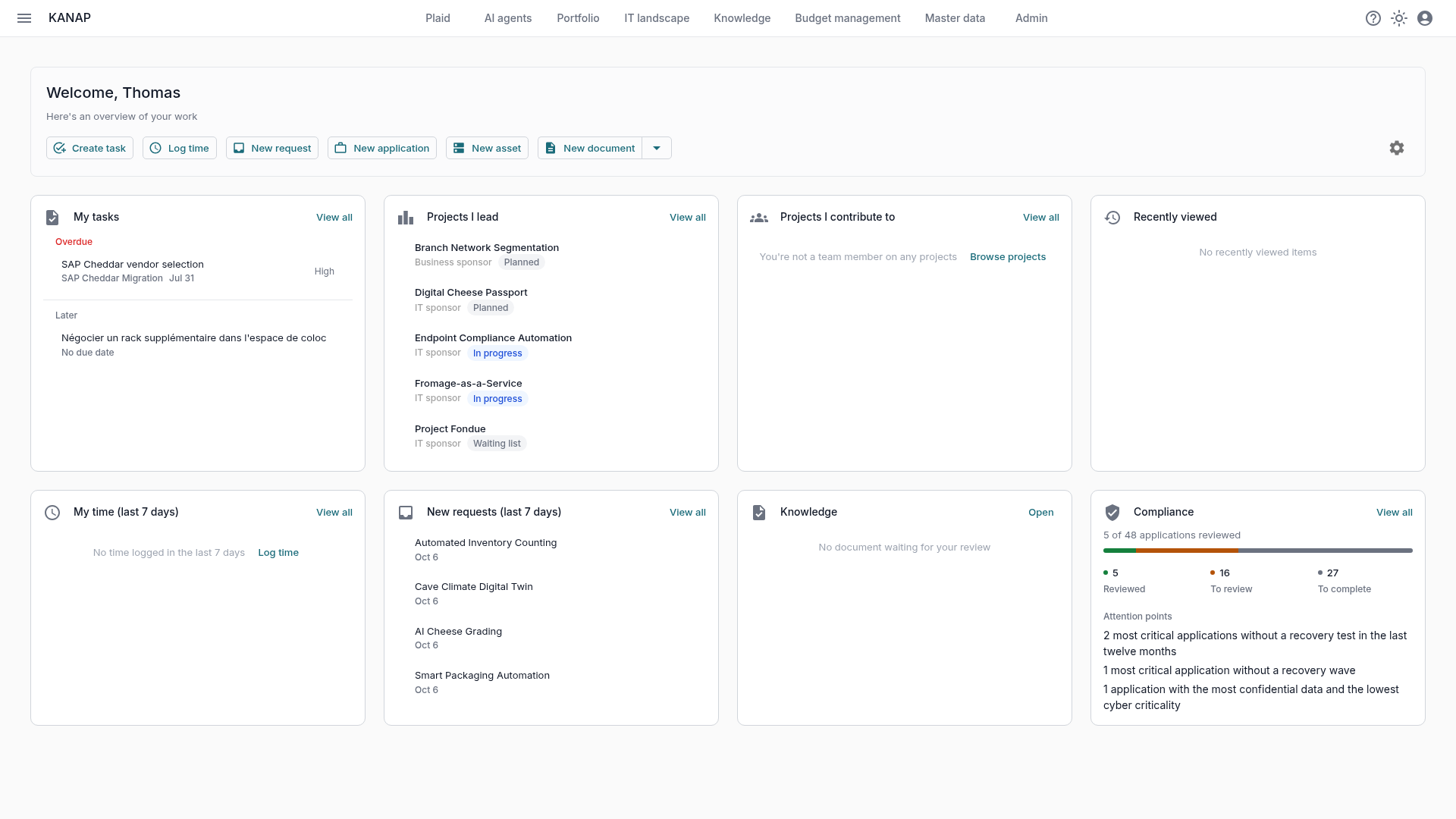Screen dimensions: 1456x819
Task: Click the New application button
Action: tap(382, 148)
